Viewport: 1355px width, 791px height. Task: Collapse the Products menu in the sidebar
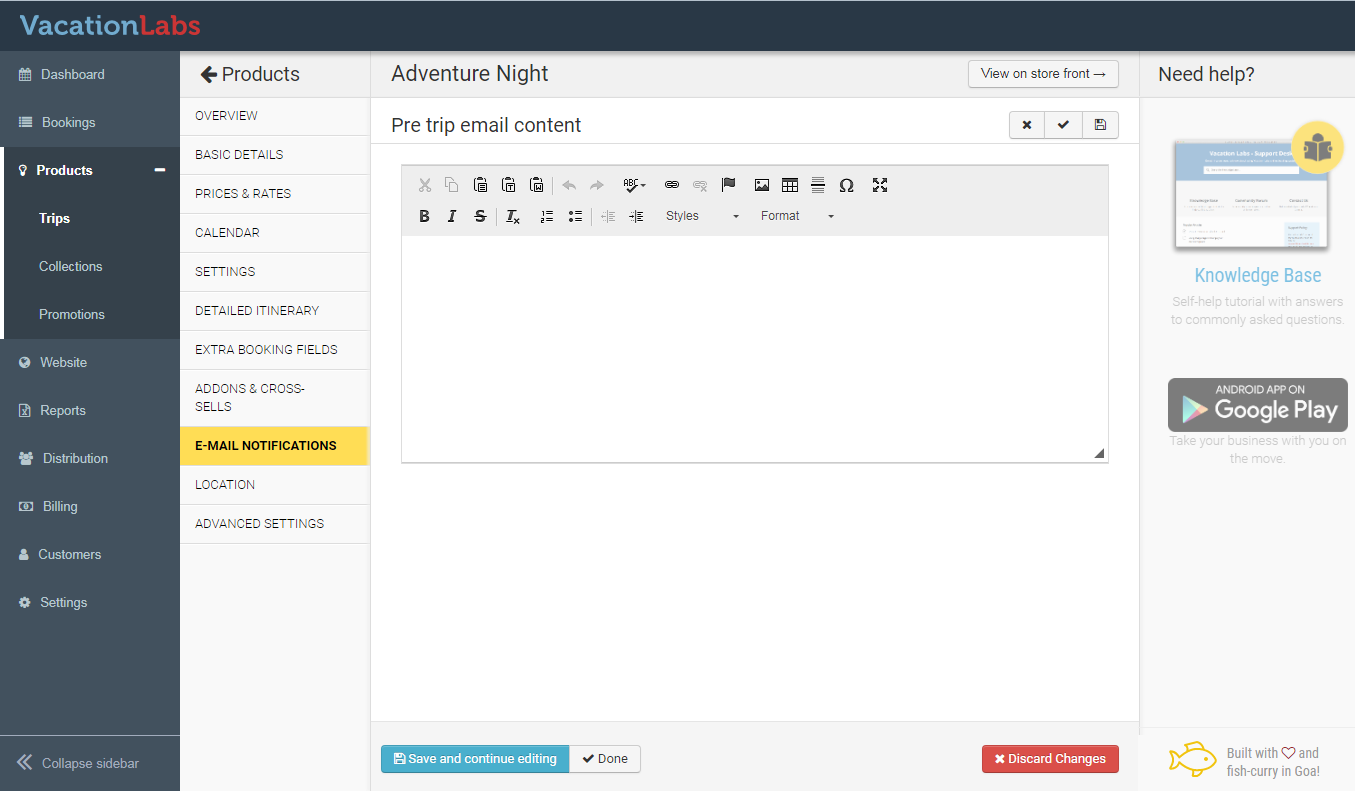[x=159, y=170]
